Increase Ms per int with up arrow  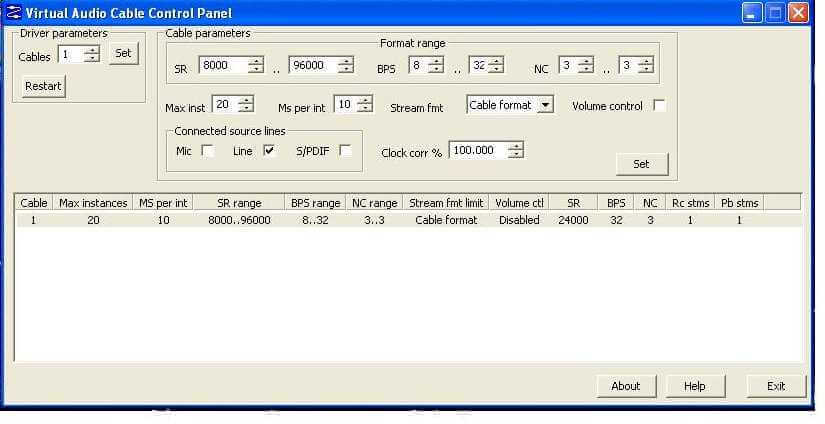pos(365,99)
